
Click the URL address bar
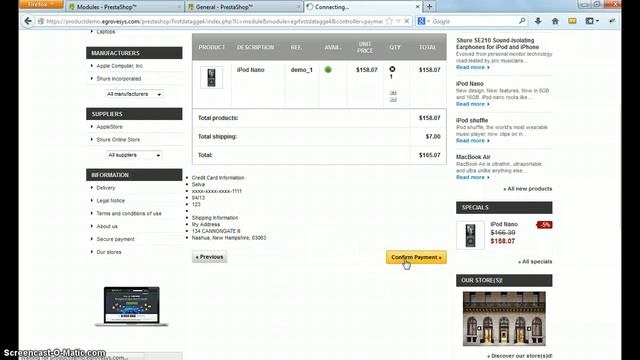pyautogui.click(x=214, y=21)
